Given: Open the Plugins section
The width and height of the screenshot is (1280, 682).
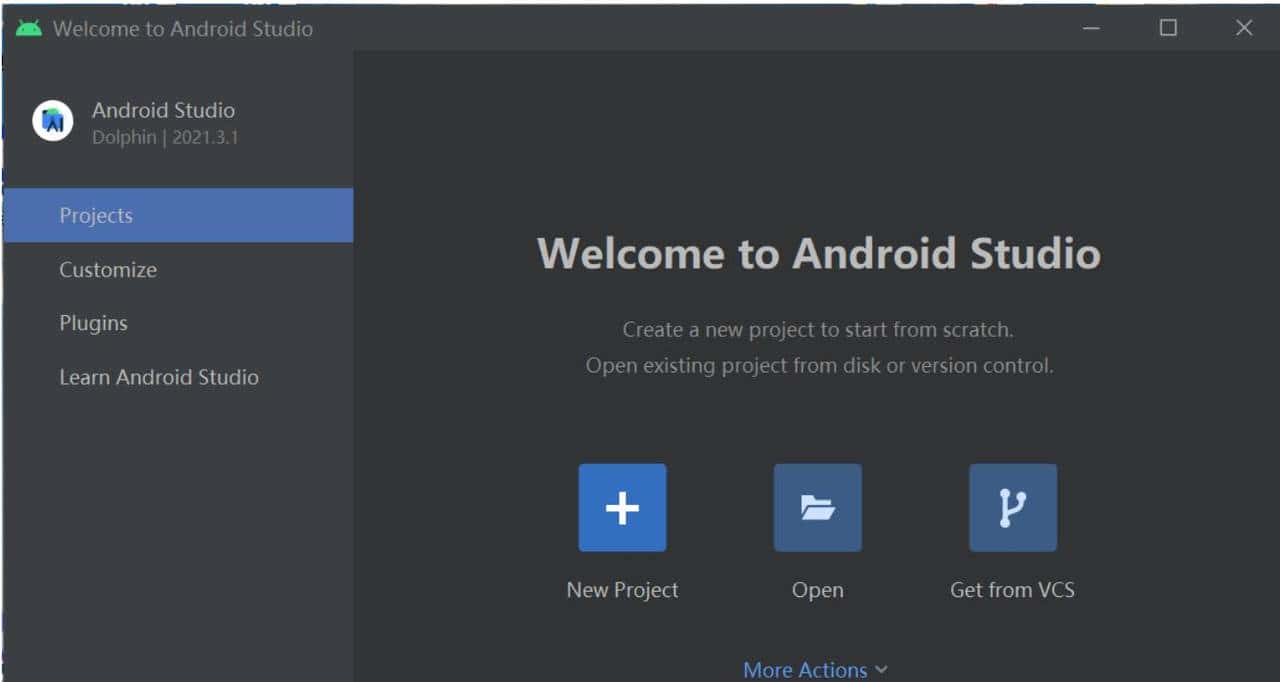Looking at the screenshot, I should click(93, 323).
